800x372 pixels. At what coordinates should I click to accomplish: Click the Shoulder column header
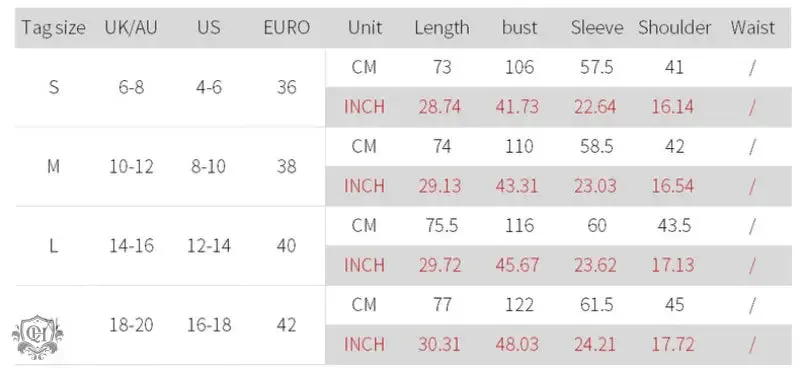pyautogui.click(x=674, y=28)
